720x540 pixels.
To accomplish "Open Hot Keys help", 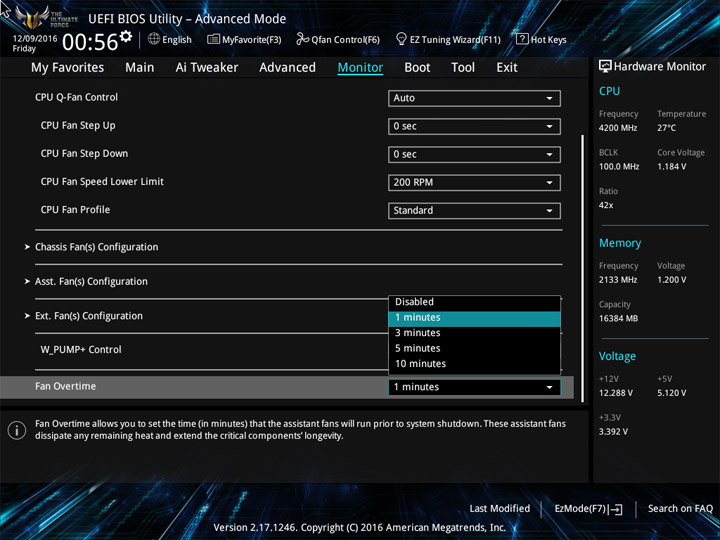I will tap(542, 39).
